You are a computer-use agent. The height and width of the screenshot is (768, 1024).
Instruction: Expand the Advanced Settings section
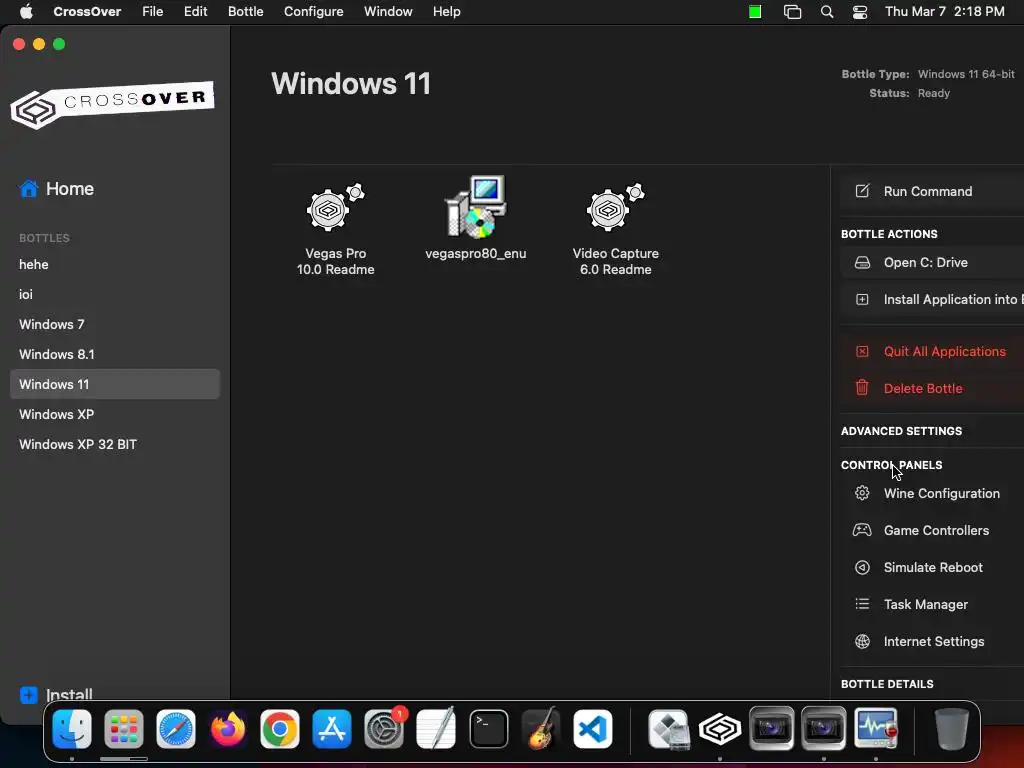pos(901,431)
